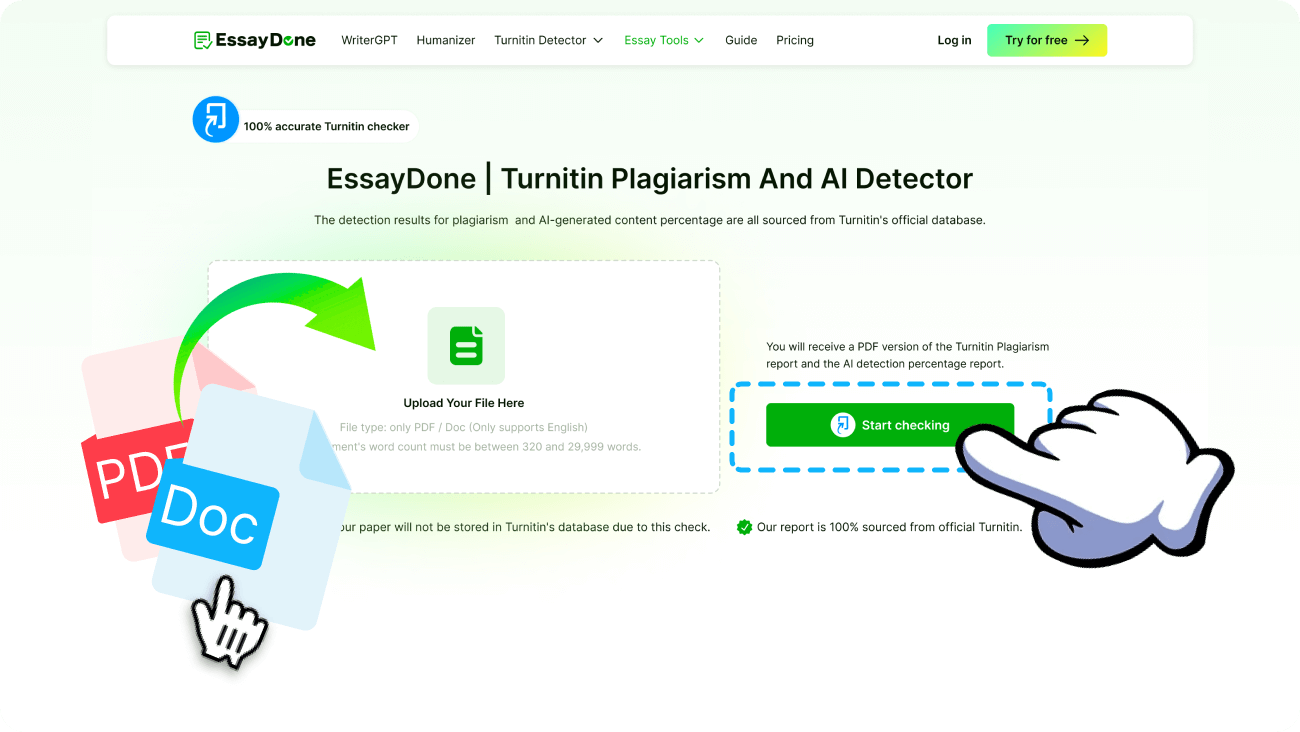1300x732 pixels.
Task: Click Log in link
Action: (954, 40)
